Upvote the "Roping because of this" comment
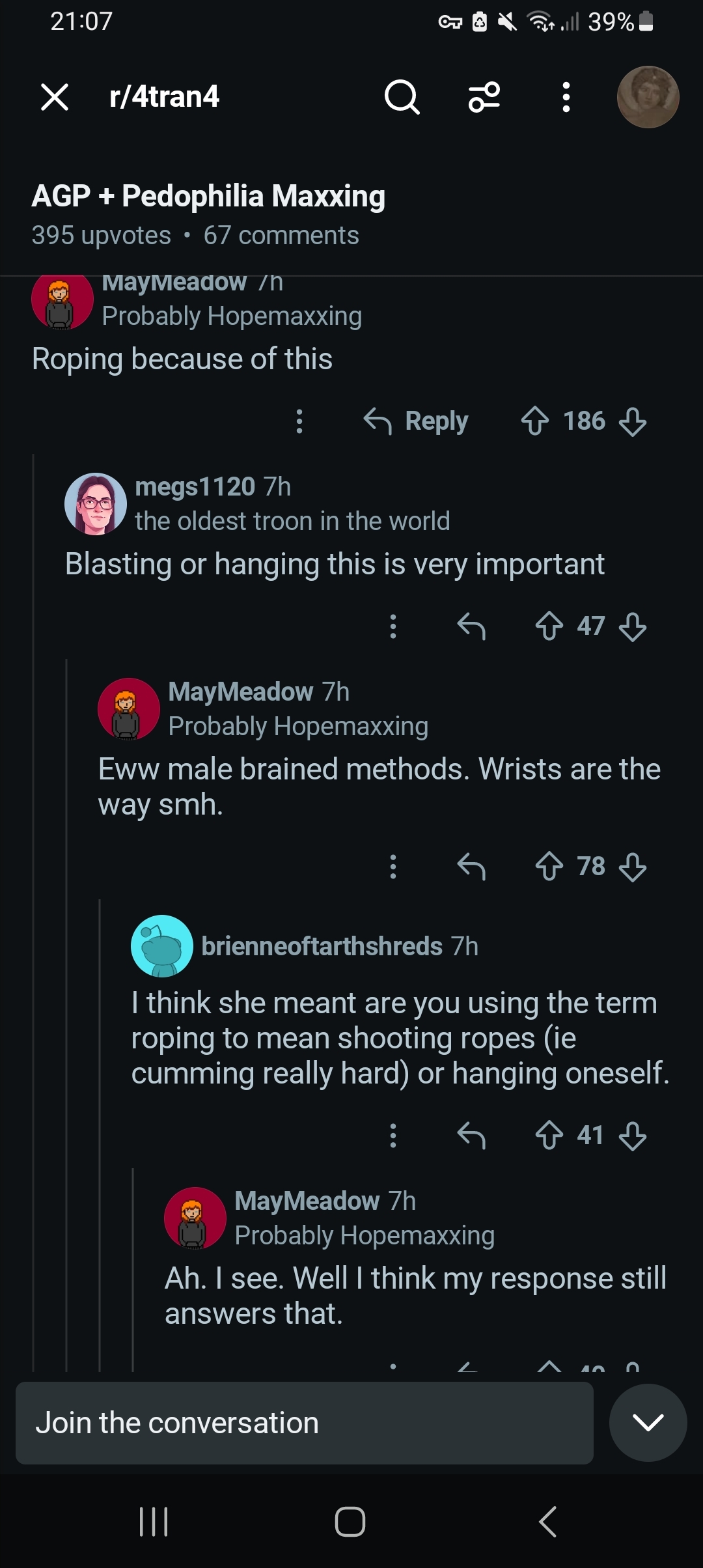 [535, 421]
